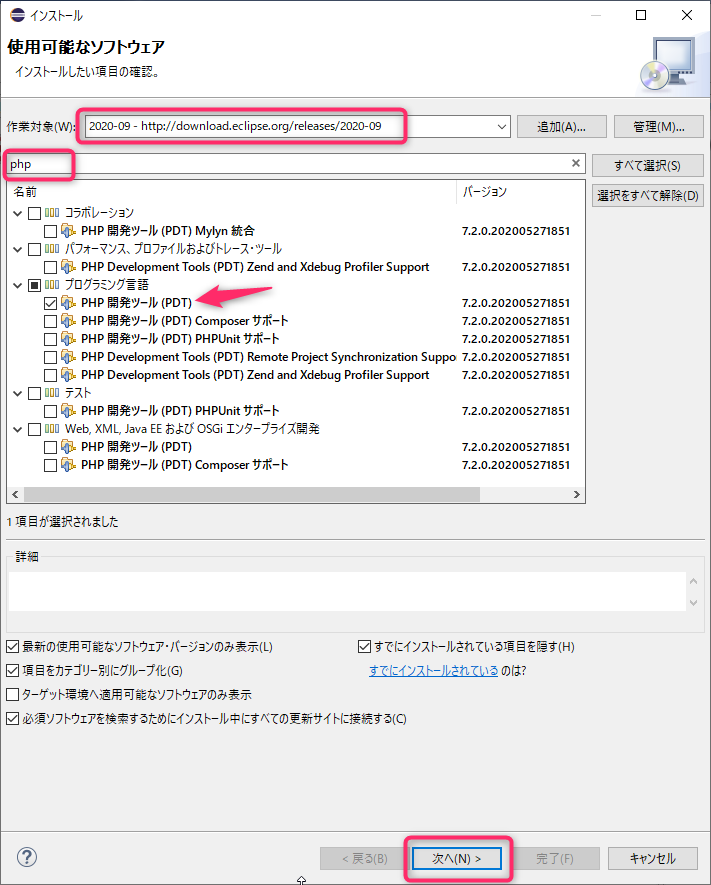Click the バージョン column header
711x885 pixels.
pos(520,192)
